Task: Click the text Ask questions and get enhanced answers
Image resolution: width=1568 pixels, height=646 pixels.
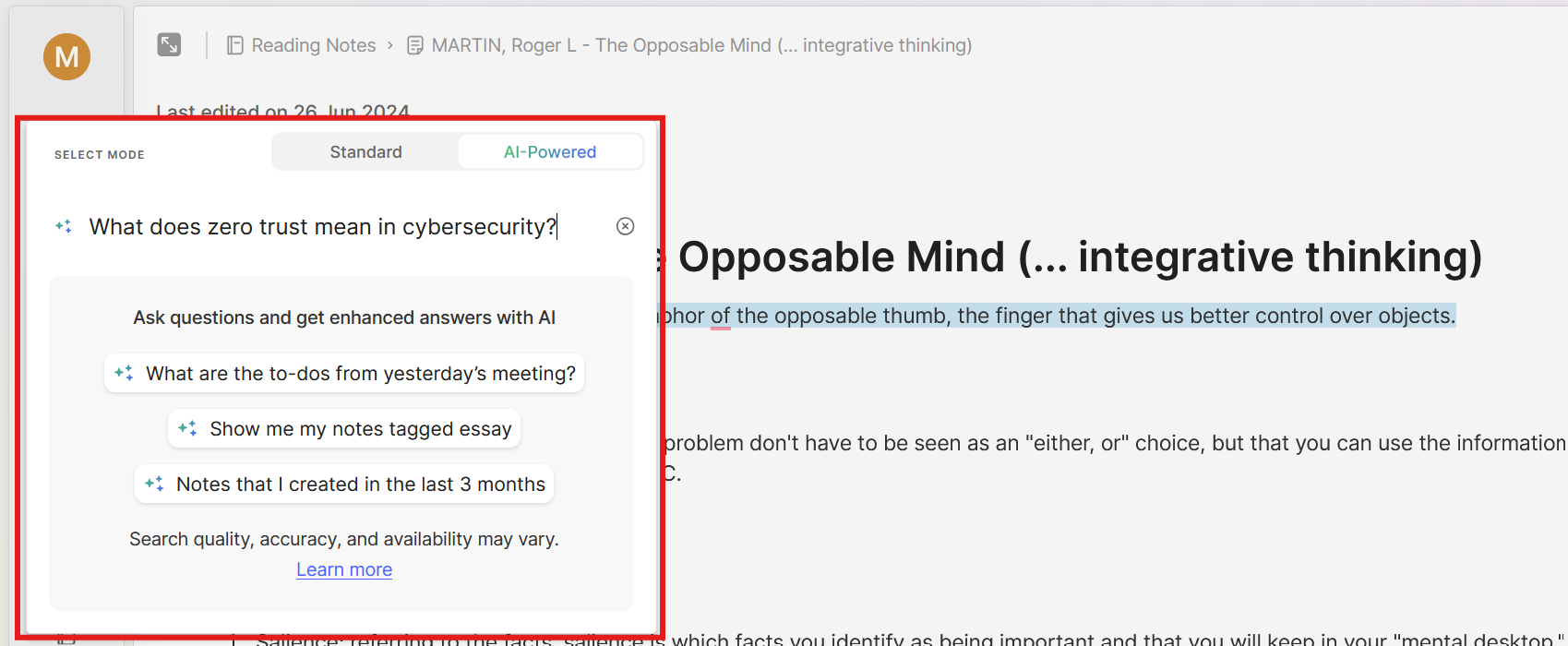Action: (344, 317)
